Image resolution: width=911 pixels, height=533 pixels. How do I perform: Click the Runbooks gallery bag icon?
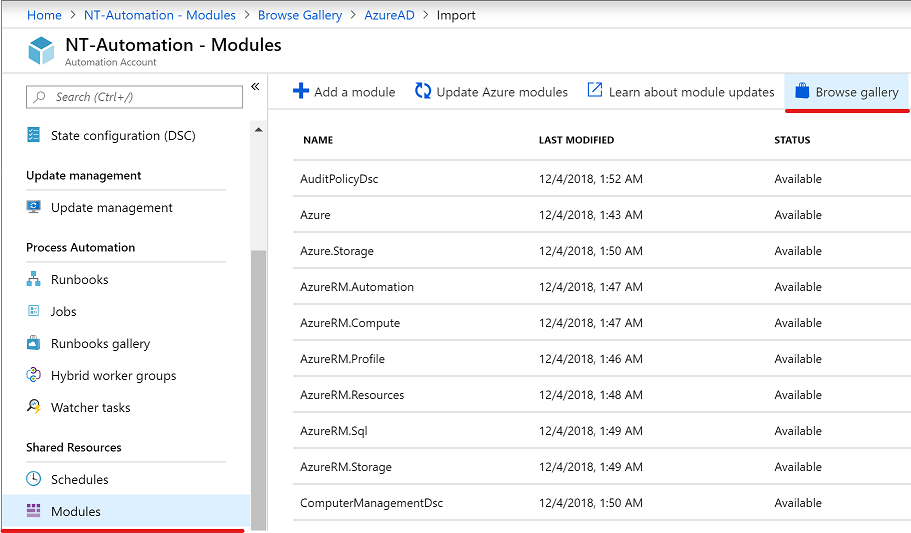tap(34, 343)
